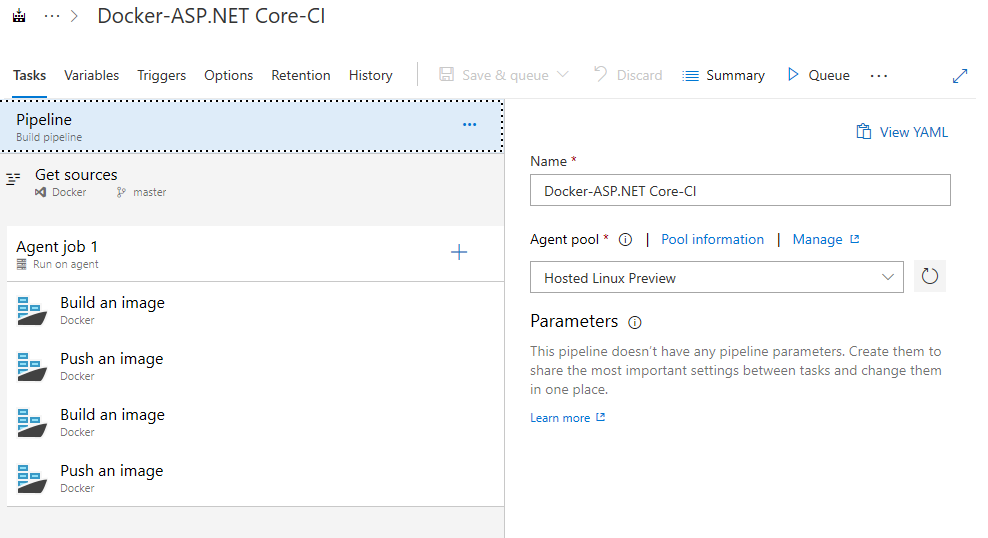This screenshot has height=538, width=988.
Task: Open the Pool information link
Action: click(712, 239)
